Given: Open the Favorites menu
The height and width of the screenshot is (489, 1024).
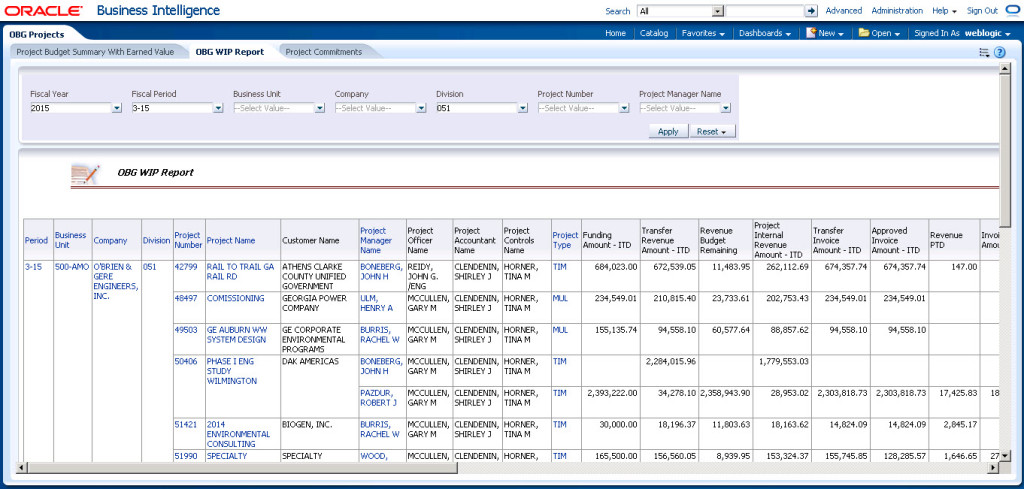Looking at the screenshot, I should tap(703, 33).
